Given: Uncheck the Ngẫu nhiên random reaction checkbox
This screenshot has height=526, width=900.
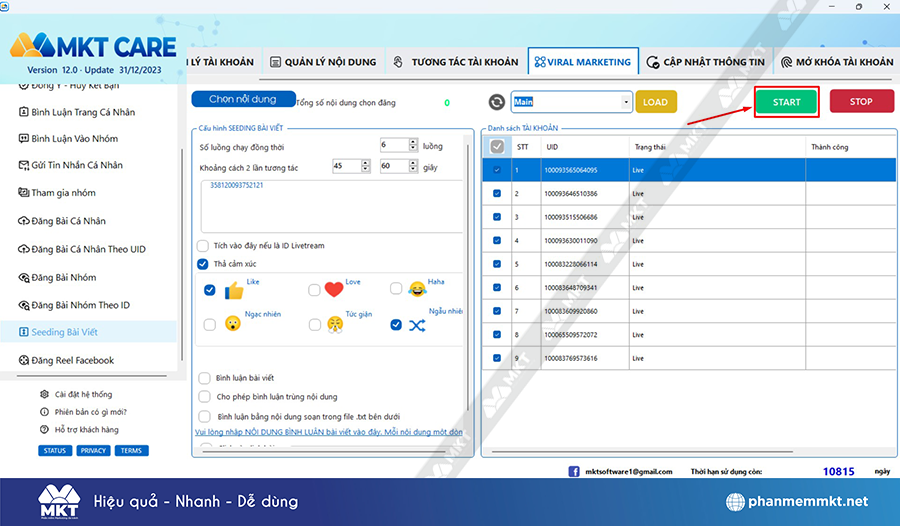Looking at the screenshot, I should (396, 324).
